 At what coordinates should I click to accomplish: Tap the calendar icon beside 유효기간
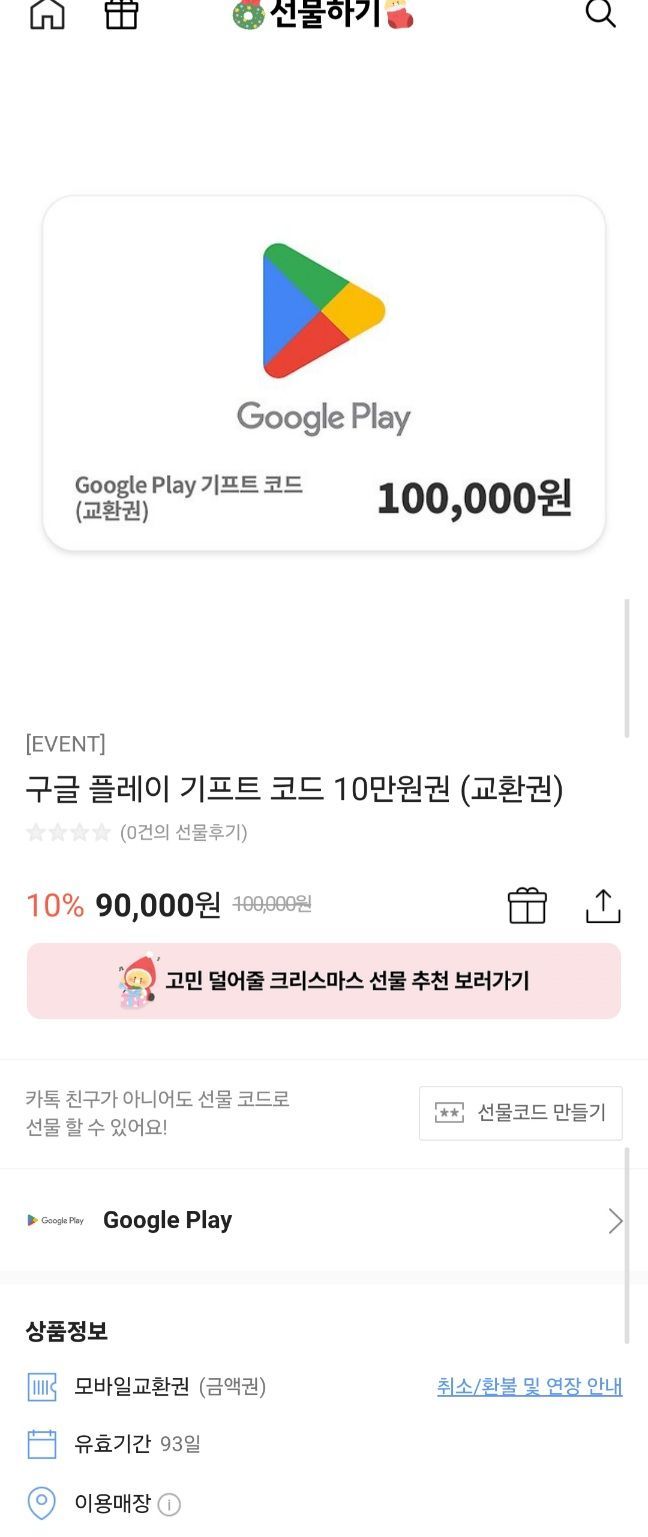[x=39, y=1445]
